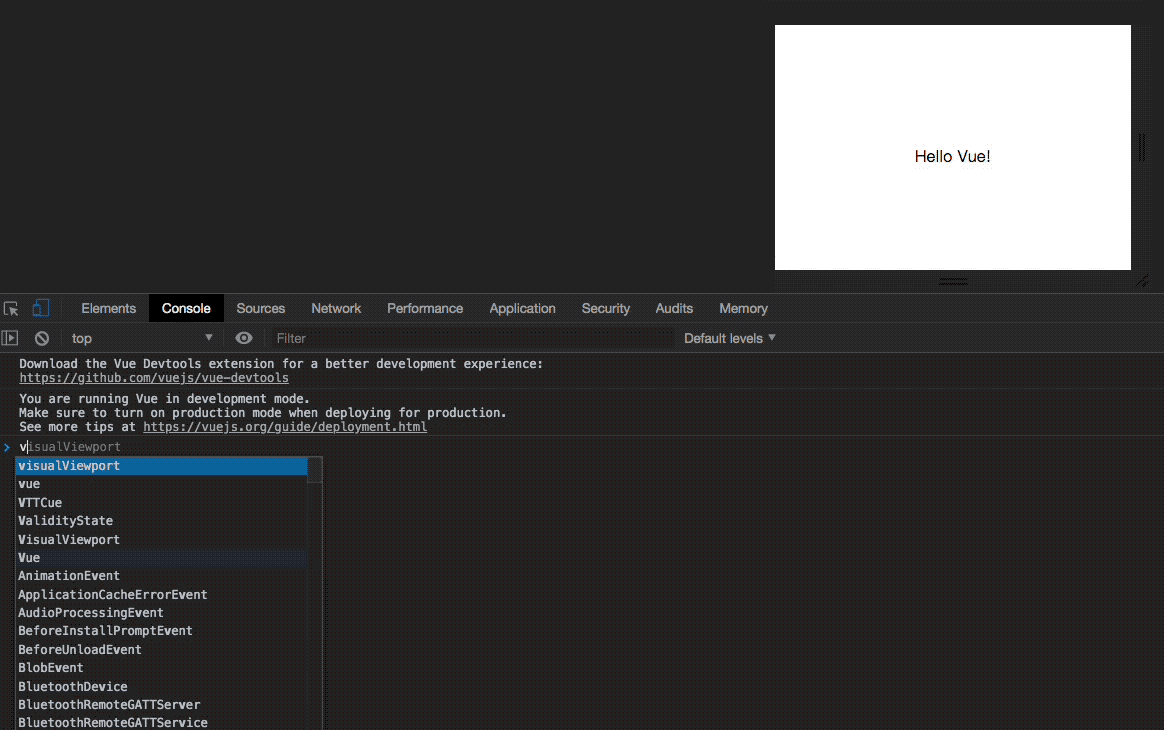Choose AnimationEvent from autocomplete list
Screen dimensions: 1164x730
pos(161,576)
